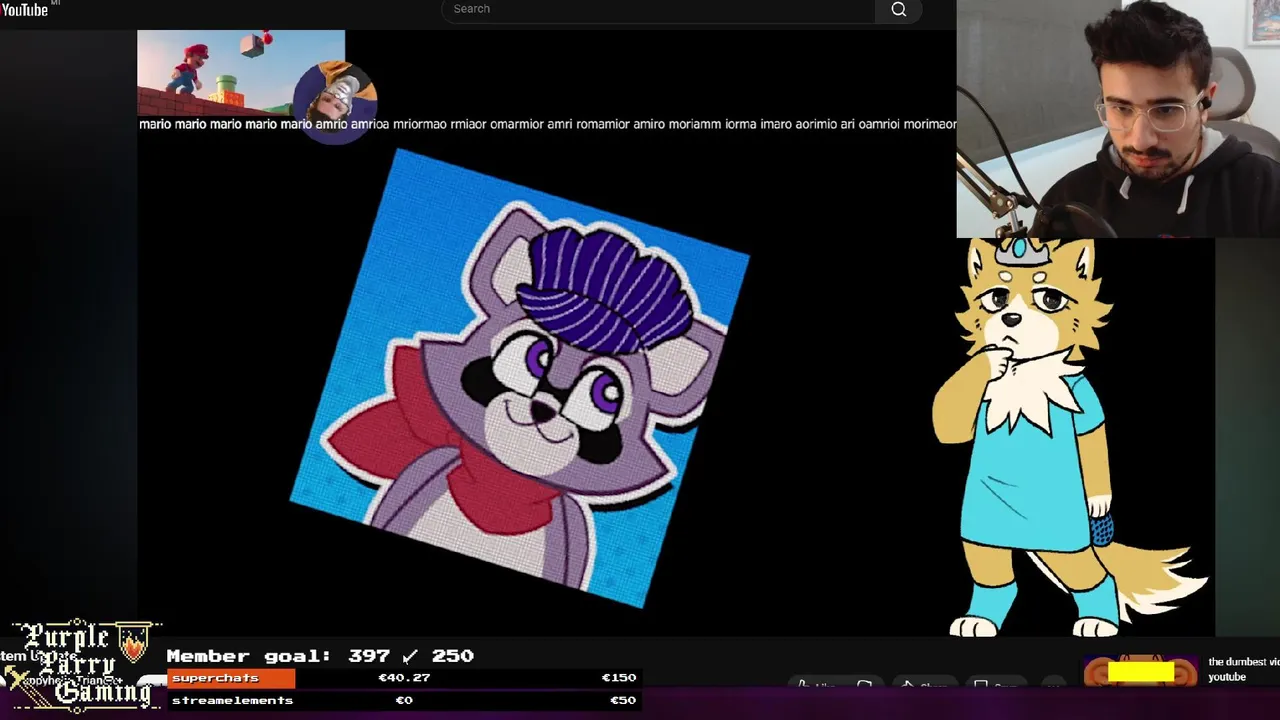
Task: Click the Mario movie picture in the video
Action: point(241,72)
